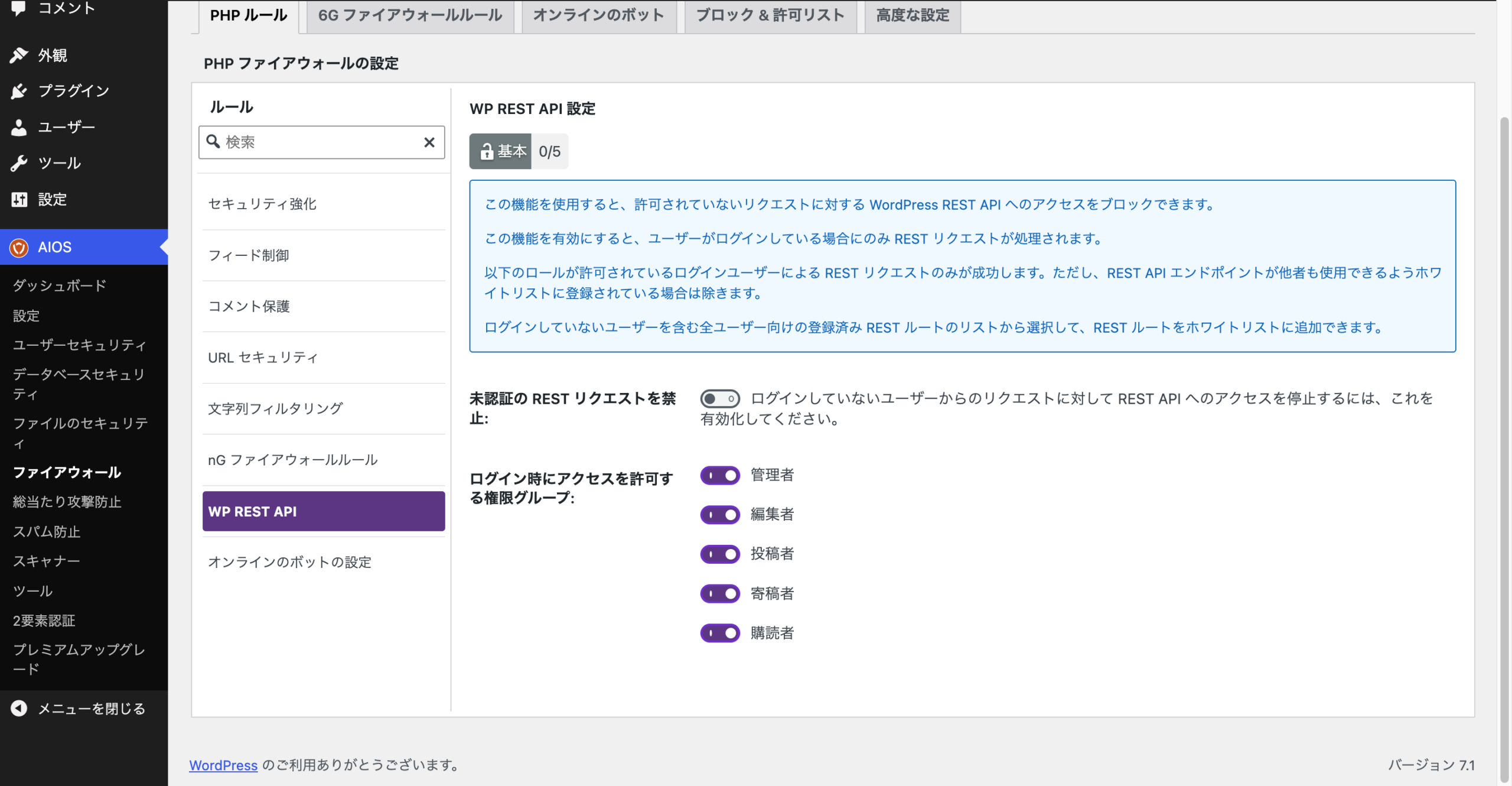Image resolution: width=1512 pixels, height=786 pixels.
Task: Open 2要素認証 submenu
Action: [44, 621]
